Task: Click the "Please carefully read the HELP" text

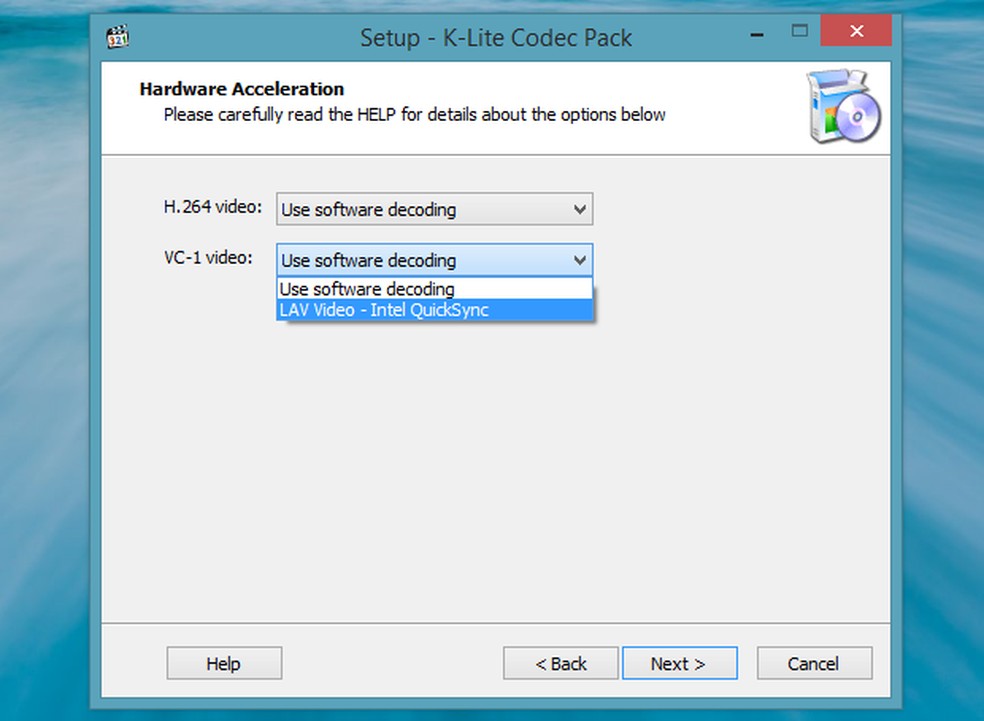Action: pos(414,114)
